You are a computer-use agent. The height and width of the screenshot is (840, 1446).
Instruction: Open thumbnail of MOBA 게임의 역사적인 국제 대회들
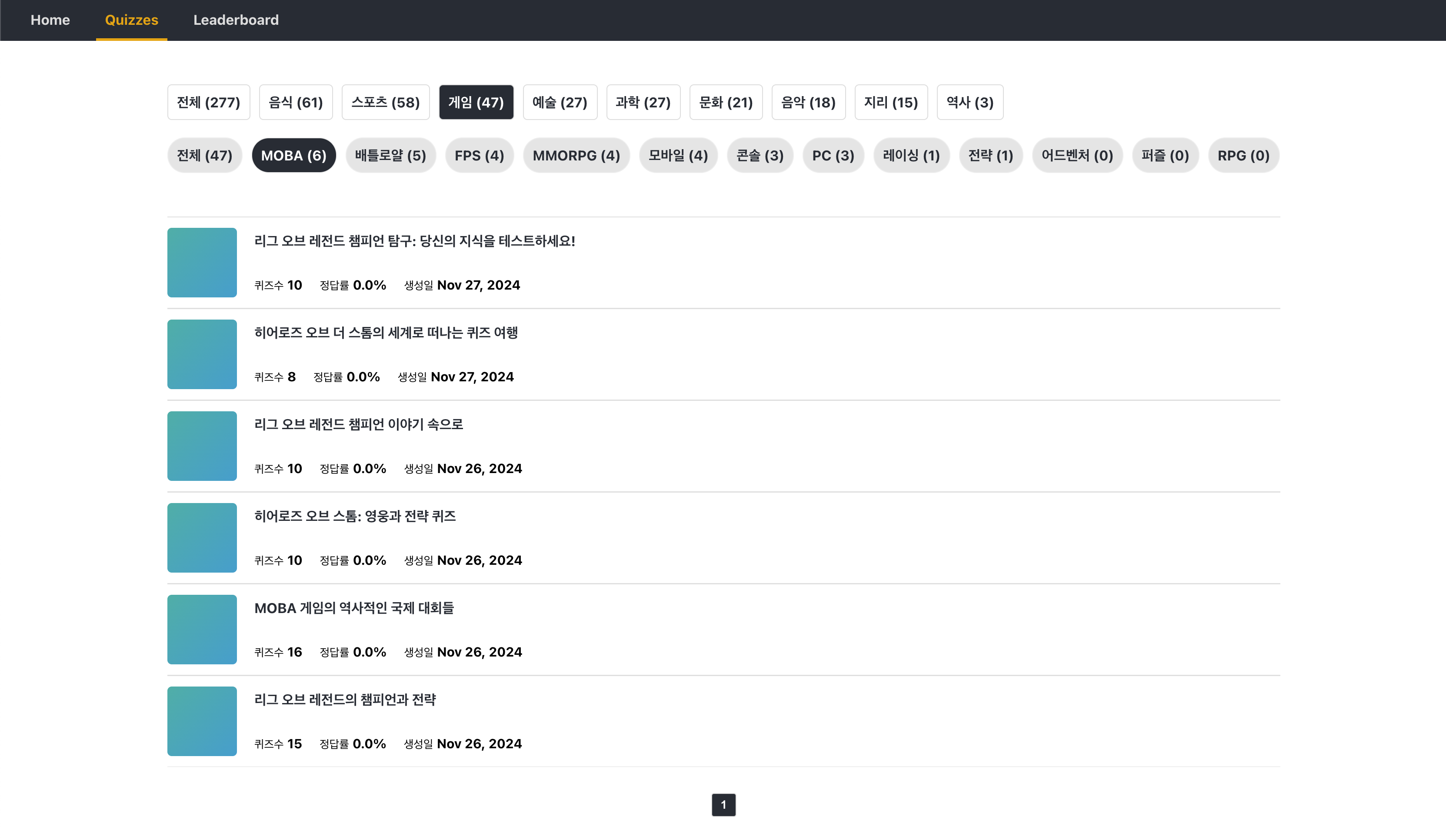(x=202, y=630)
